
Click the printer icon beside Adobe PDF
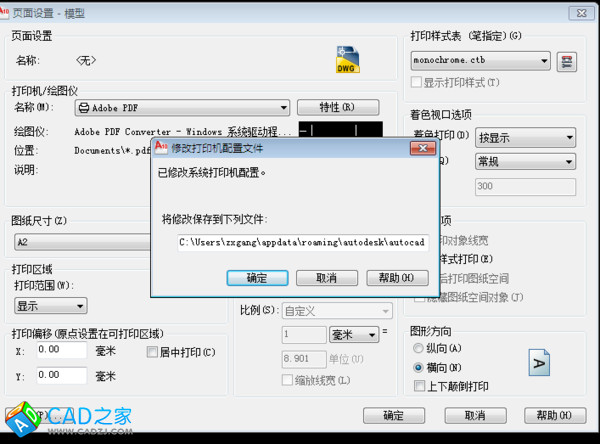point(84,108)
